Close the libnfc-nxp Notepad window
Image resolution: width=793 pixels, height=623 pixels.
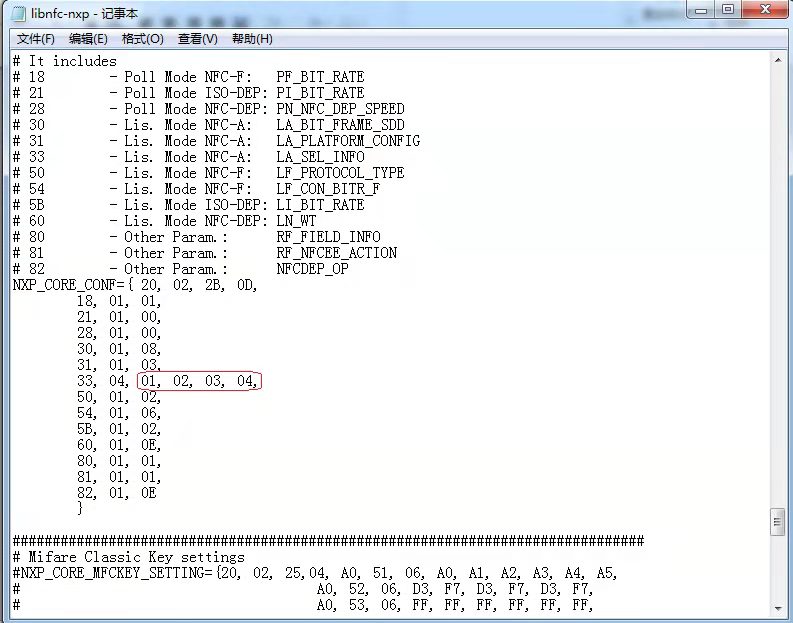765,10
